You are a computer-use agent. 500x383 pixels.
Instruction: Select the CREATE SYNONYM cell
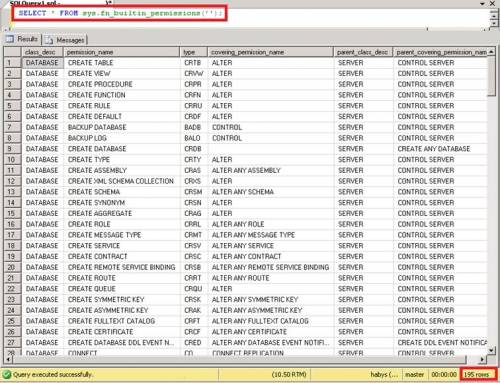click(122, 203)
